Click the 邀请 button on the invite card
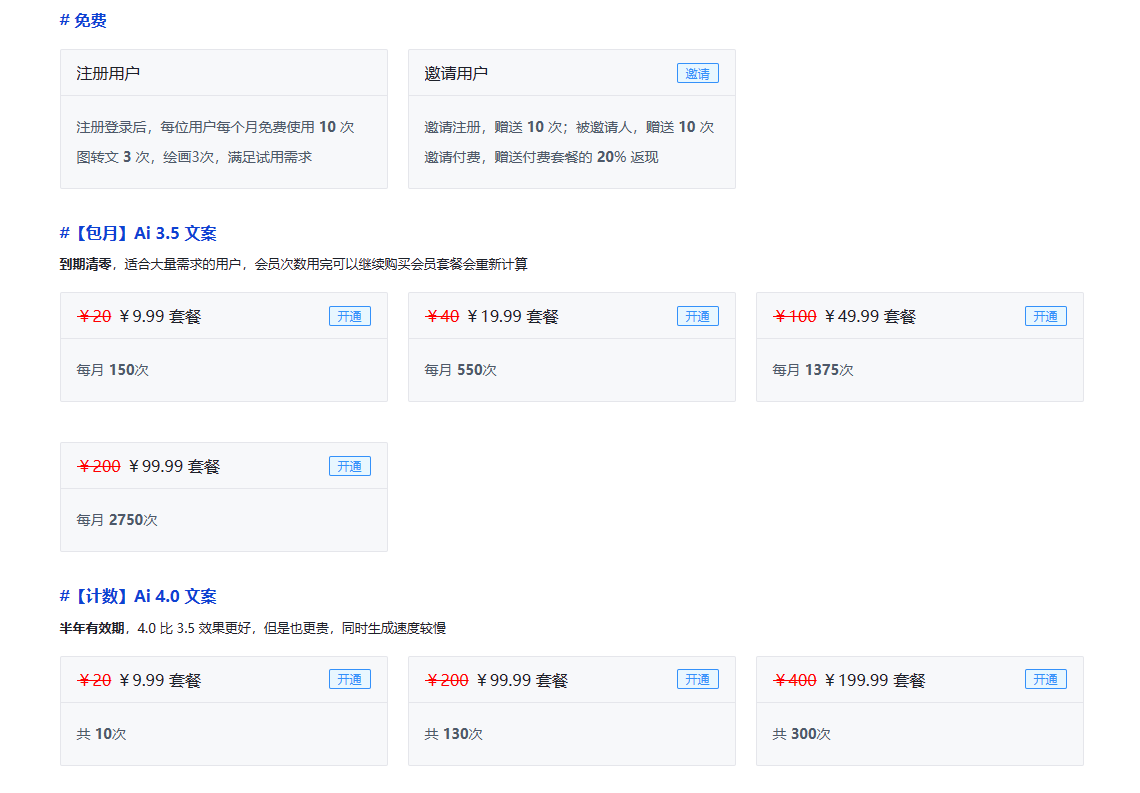This screenshot has width=1140, height=793. [697, 73]
